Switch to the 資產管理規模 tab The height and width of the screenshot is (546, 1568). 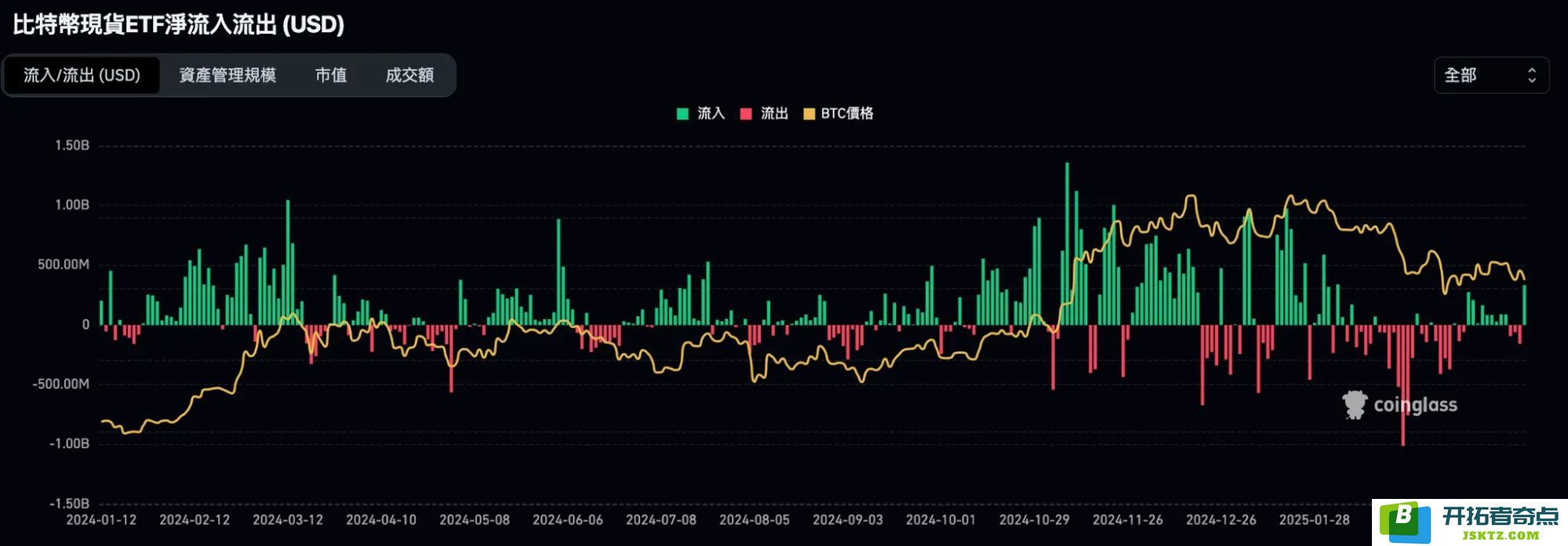[x=227, y=75]
